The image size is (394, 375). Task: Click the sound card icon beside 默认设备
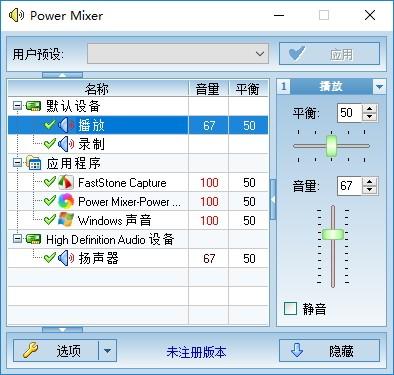pyautogui.click(x=33, y=106)
